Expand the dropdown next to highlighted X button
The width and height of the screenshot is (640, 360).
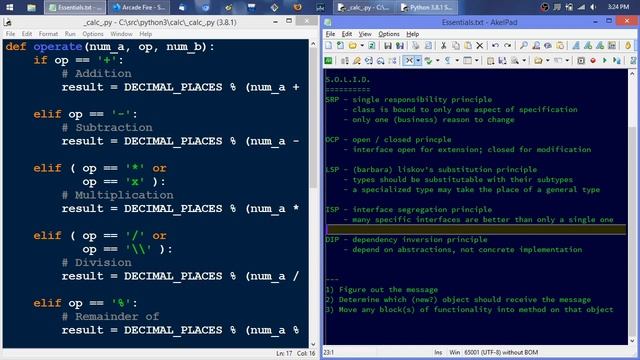(x=418, y=60)
